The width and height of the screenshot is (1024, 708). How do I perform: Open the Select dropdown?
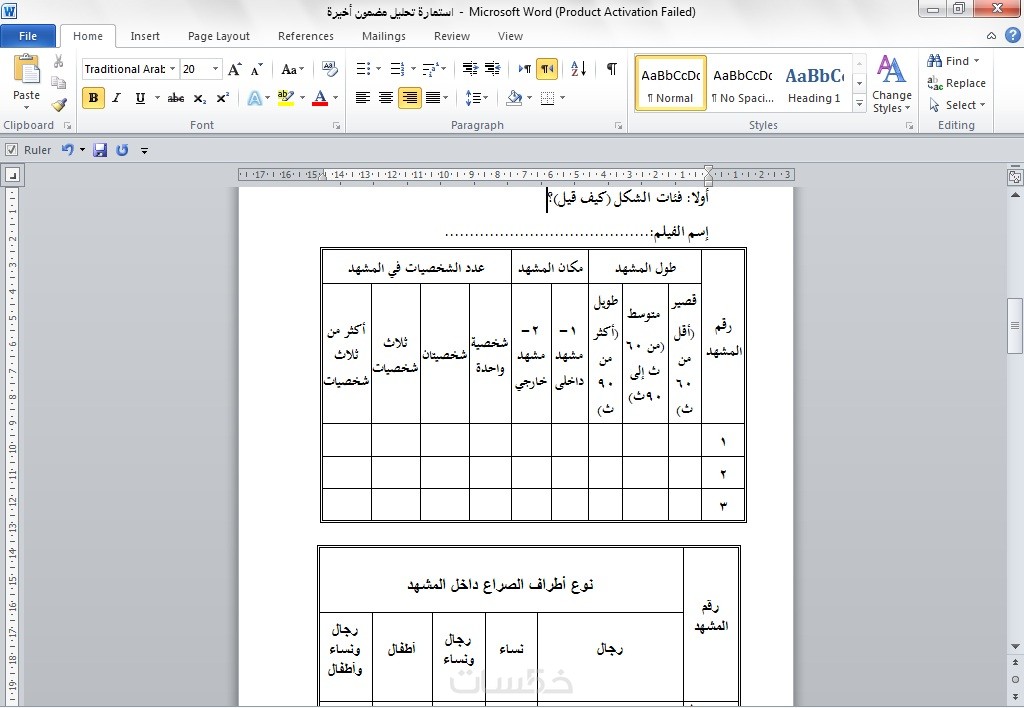[957, 105]
